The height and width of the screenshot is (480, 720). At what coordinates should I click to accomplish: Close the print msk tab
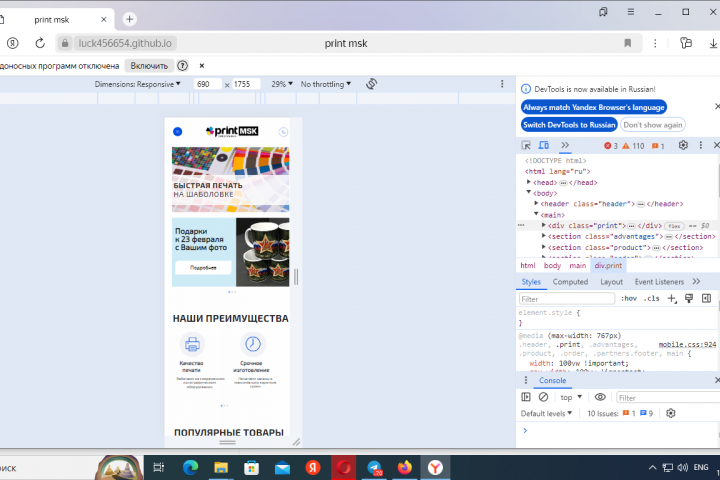point(104,19)
